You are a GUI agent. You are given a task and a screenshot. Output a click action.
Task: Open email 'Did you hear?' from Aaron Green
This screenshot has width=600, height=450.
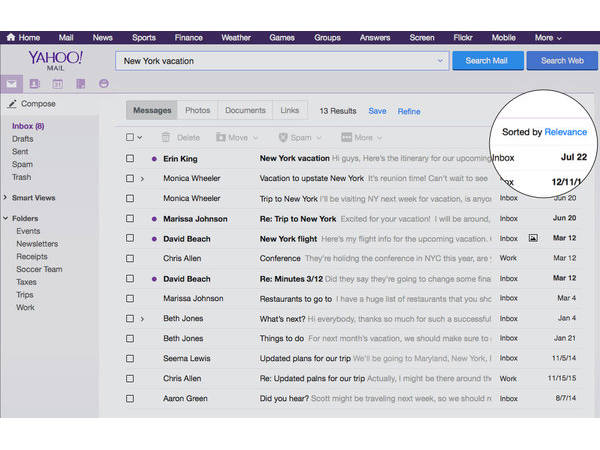point(352,398)
